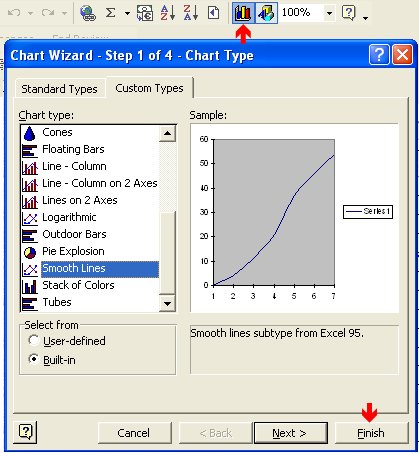Click the chart type list scroll down arrow

point(167,303)
